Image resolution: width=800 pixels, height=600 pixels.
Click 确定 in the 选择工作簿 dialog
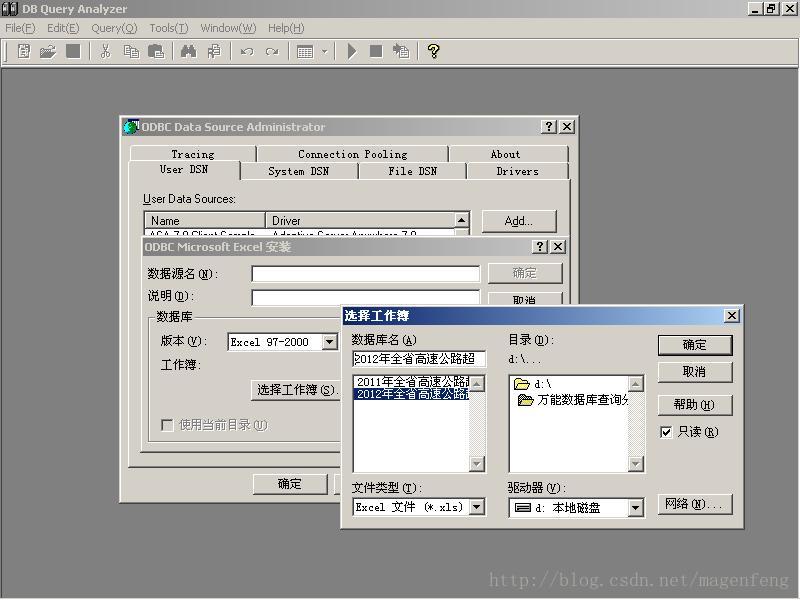click(x=695, y=345)
